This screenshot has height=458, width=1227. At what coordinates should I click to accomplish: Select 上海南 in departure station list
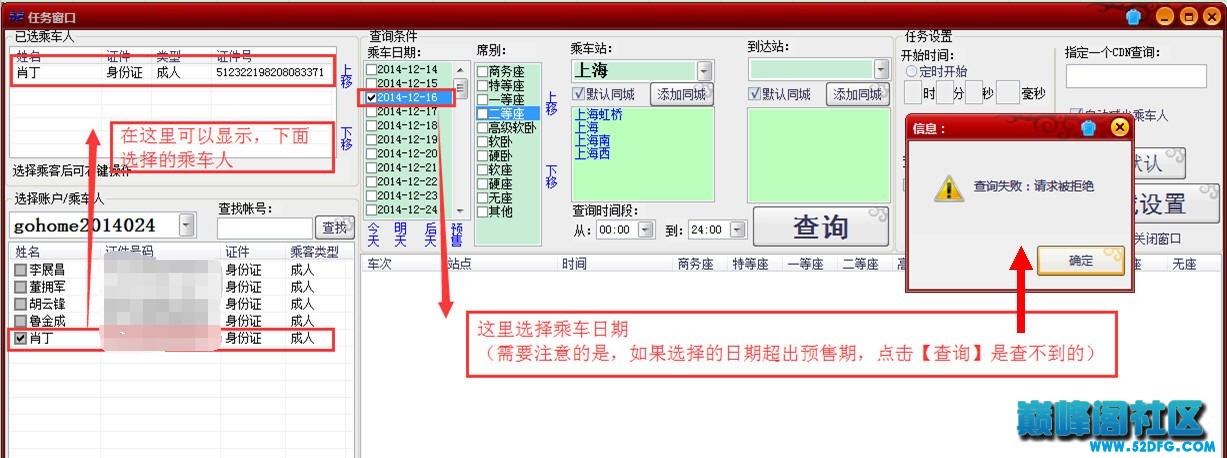(592, 141)
